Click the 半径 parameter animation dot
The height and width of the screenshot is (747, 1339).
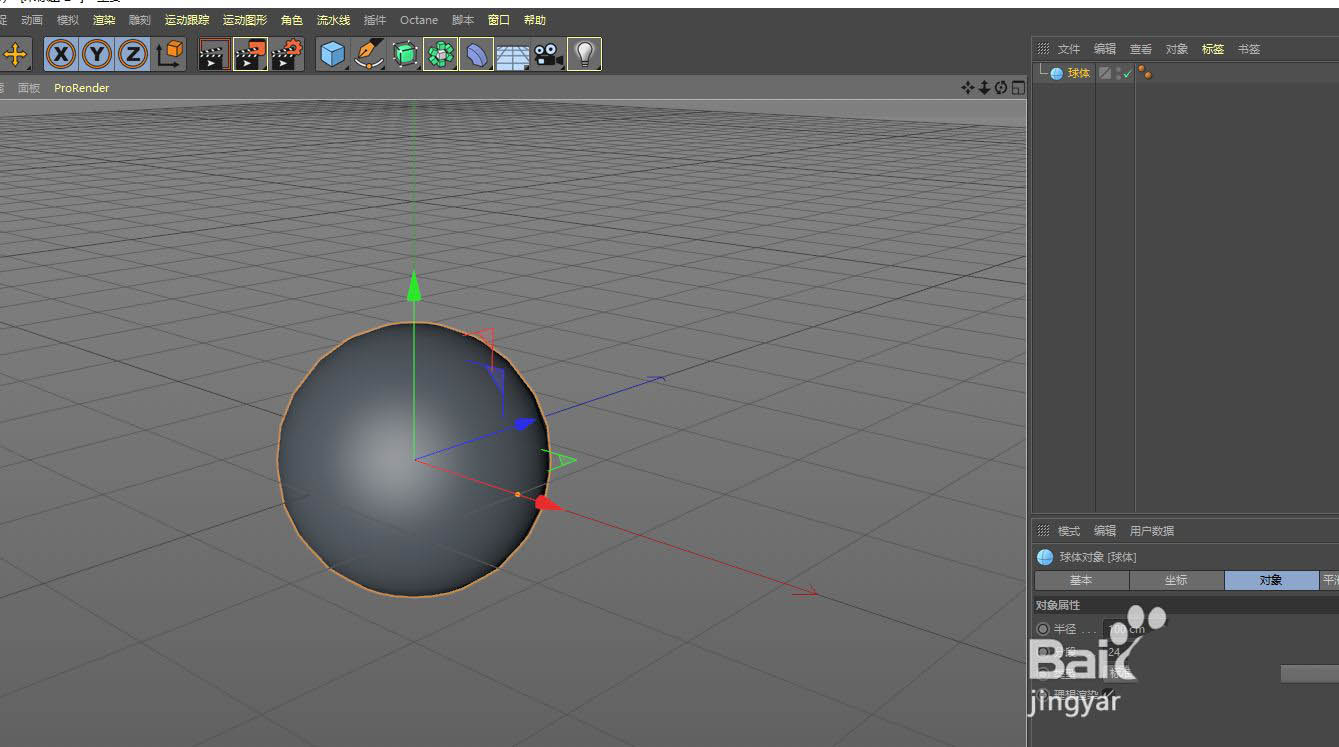[1043, 629]
